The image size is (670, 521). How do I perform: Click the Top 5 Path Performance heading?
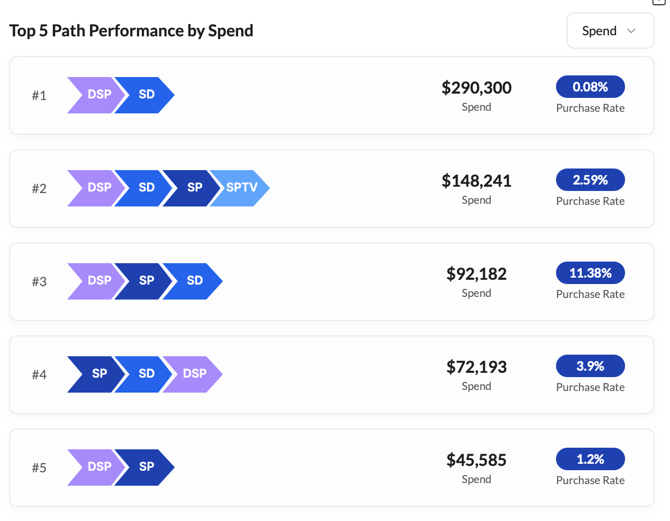click(131, 31)
